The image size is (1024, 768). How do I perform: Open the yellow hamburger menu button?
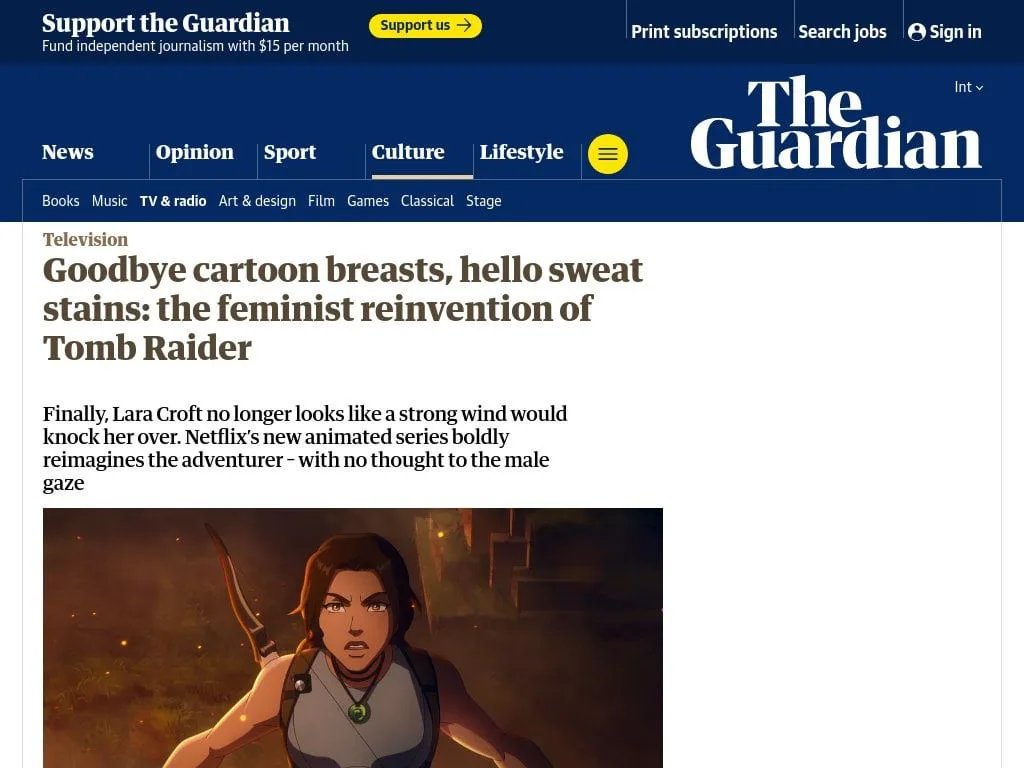click(607, 154)
